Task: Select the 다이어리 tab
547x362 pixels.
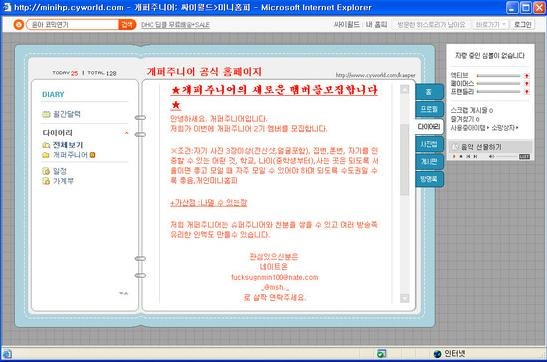Action: pyautogui.click(x=429, y=127)
